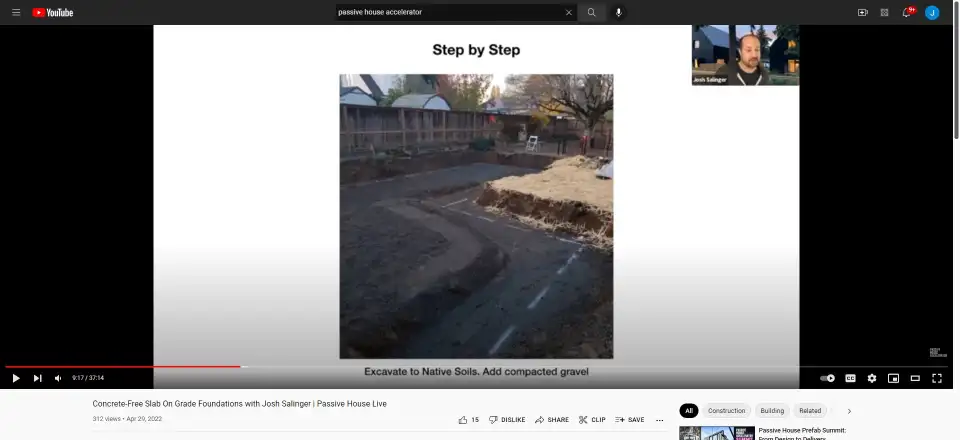Open player settings gear
Screen dimensions: 960x440
872,378
